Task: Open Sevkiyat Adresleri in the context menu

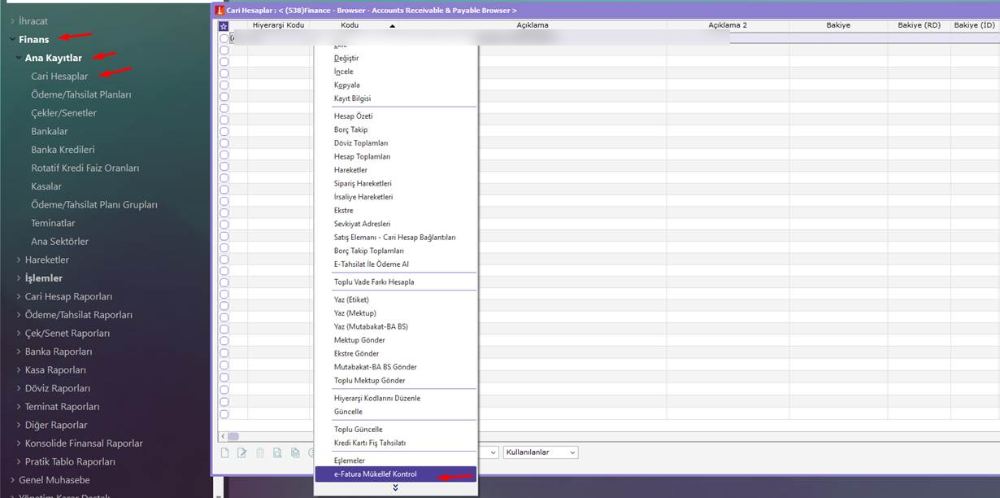Action: pyautogui.click(x=362, y=224)
